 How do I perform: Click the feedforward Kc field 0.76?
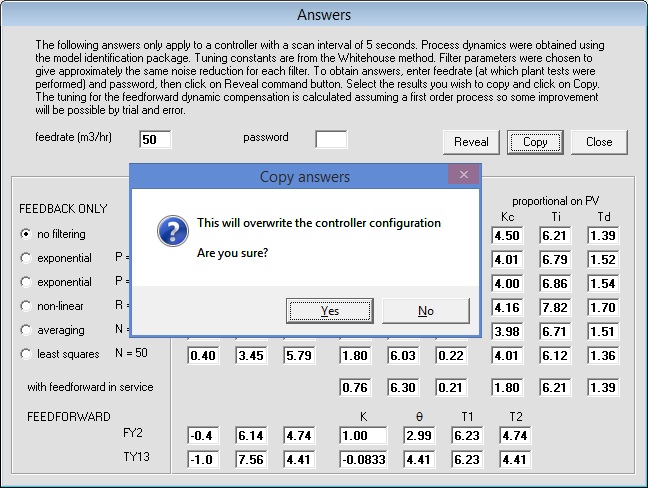(x=355, y=386)
